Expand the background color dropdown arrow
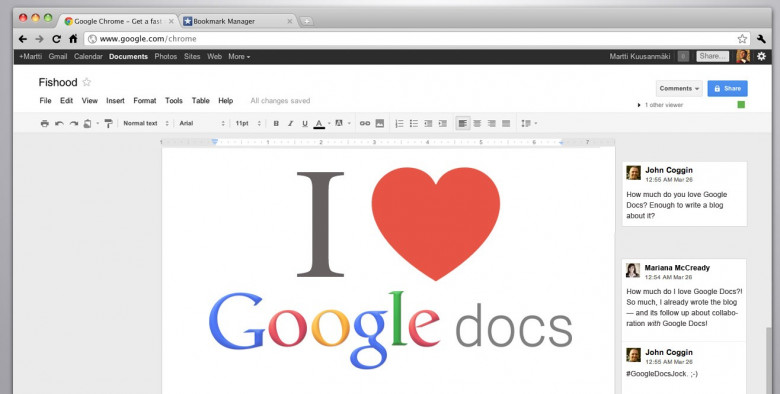The image size is (780, 394). point(349,123)
